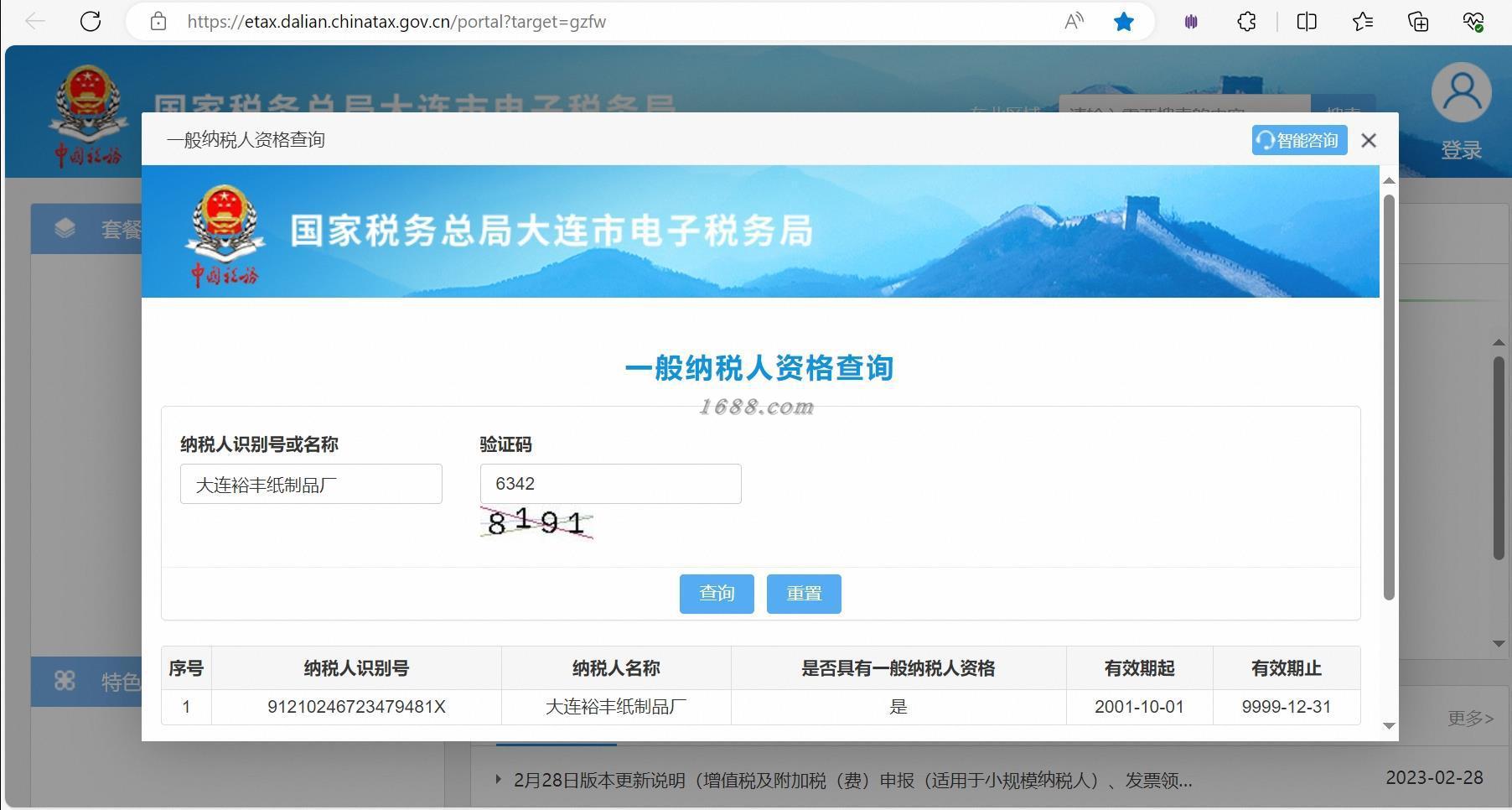Click the 更多> link
This screenshot has height=810, width=1512.
1470,718
